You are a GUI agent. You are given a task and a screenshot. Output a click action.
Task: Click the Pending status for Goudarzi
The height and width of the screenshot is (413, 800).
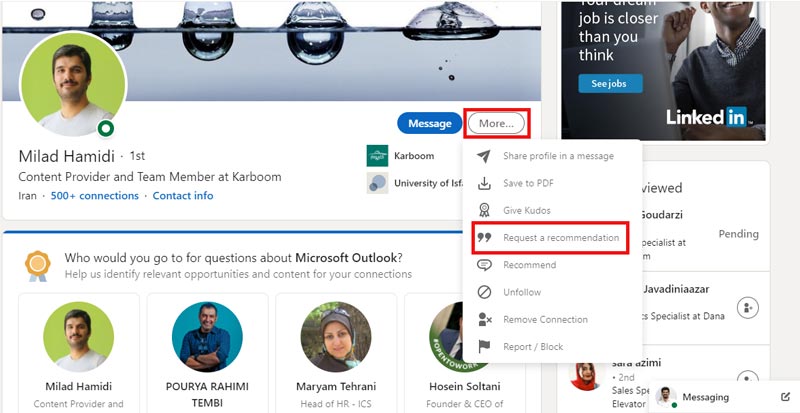738,234
